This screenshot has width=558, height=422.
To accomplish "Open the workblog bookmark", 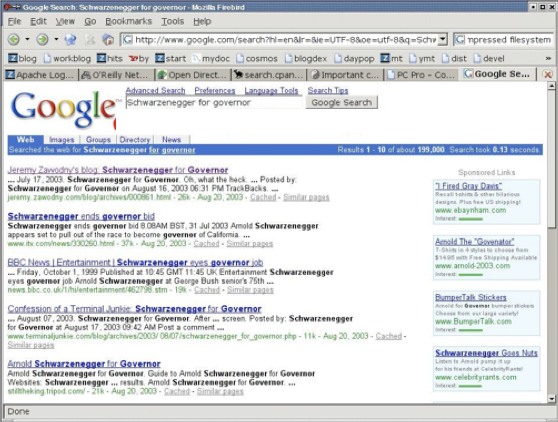I will (x=67, y=58).
